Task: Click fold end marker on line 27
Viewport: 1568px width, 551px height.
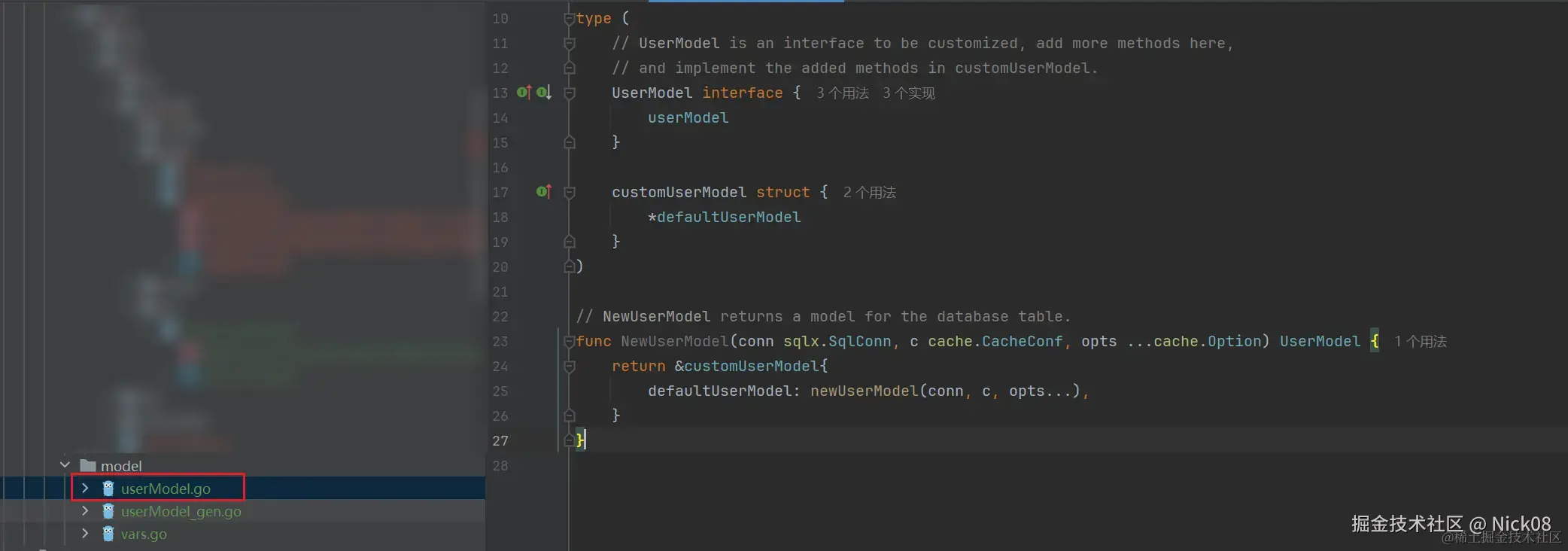Action: [x=570, y=440]
